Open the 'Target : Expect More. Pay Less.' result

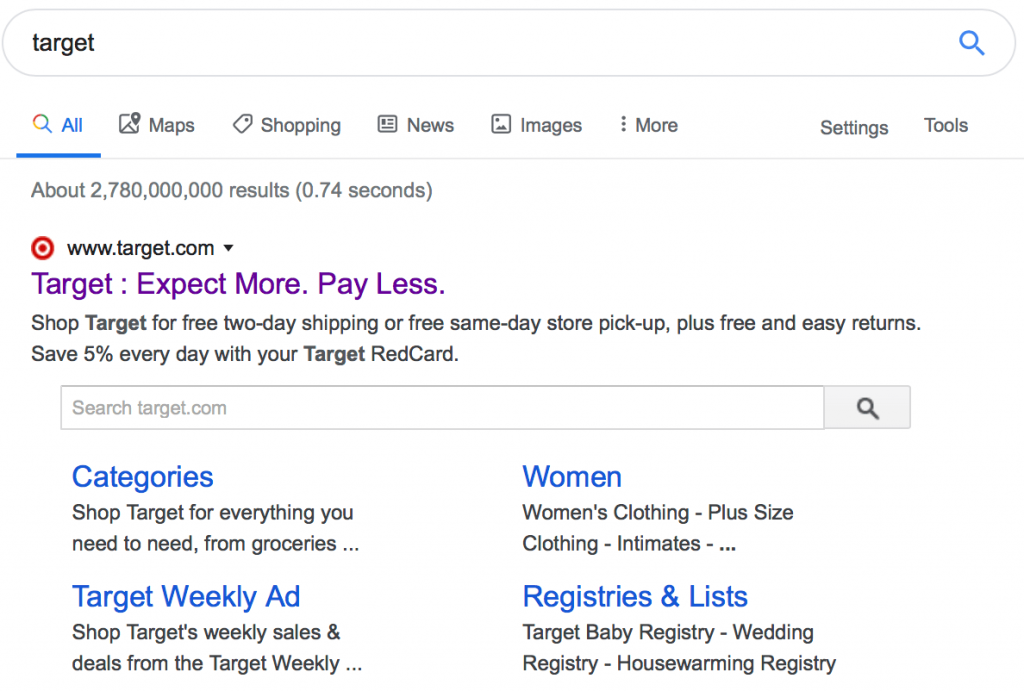tap(238, 284)
